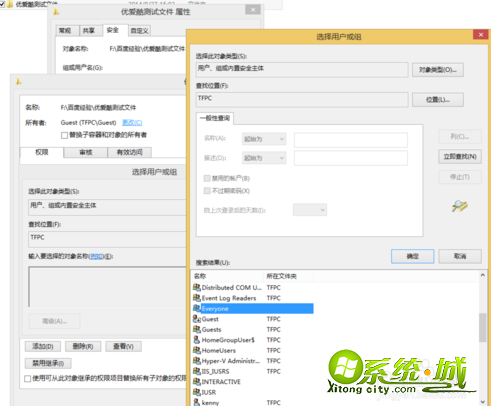Click the Event Log Readers group icon

click(197, 298)
